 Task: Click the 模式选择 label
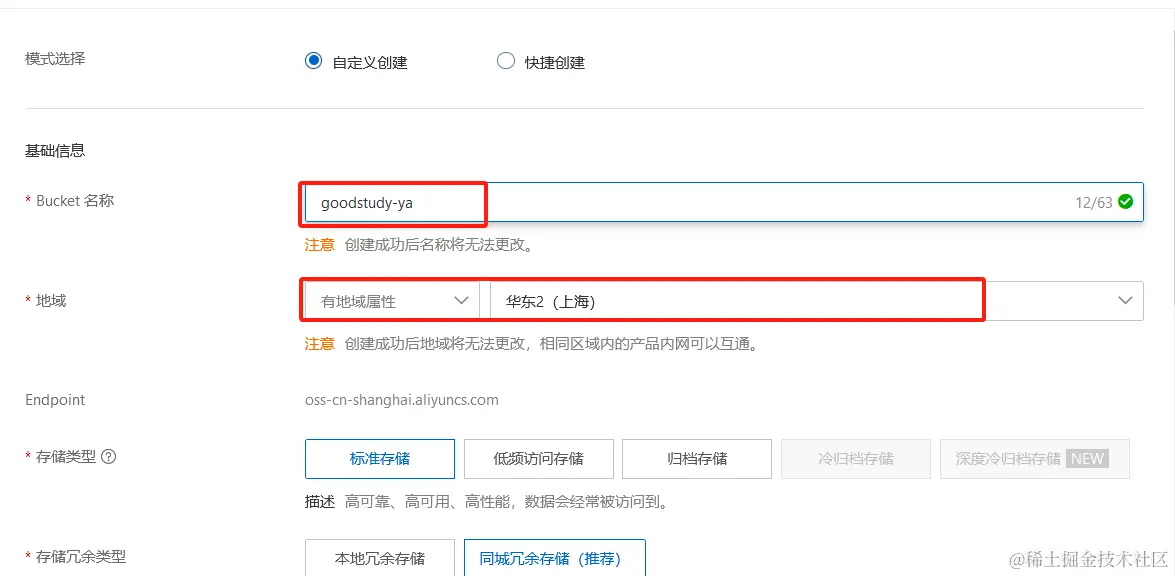(x=55, y=58)
